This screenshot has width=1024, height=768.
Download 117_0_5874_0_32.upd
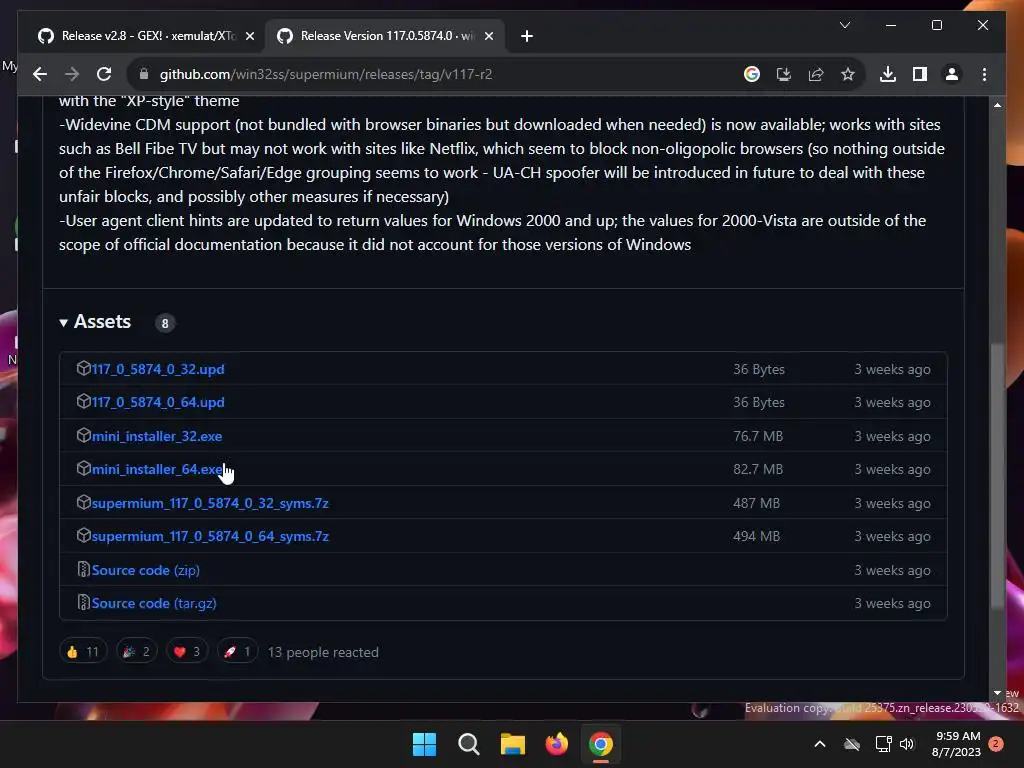[158, 369]
